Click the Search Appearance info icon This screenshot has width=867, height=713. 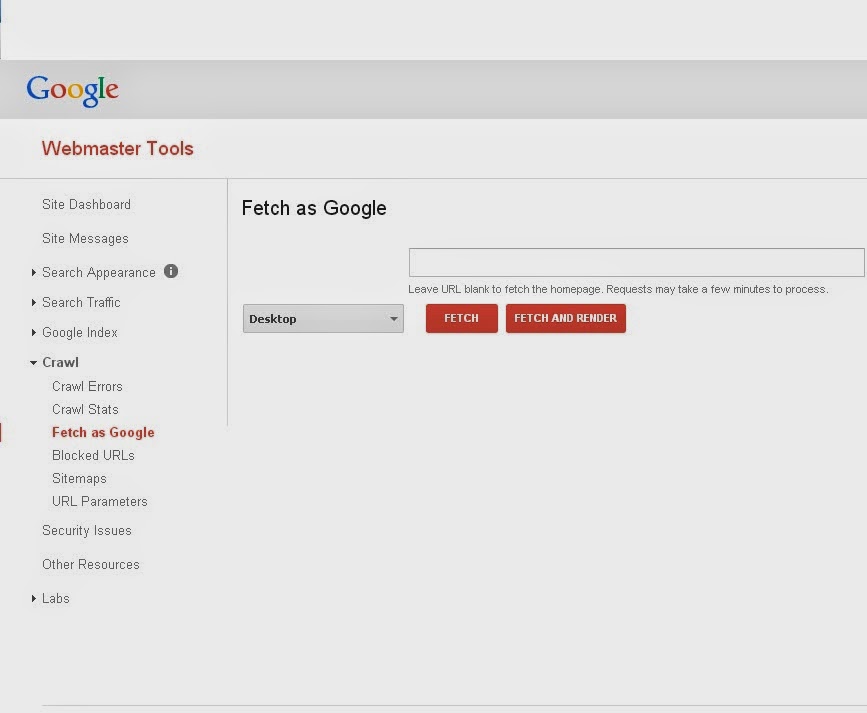pyautogui.click(x=169, y=271)
